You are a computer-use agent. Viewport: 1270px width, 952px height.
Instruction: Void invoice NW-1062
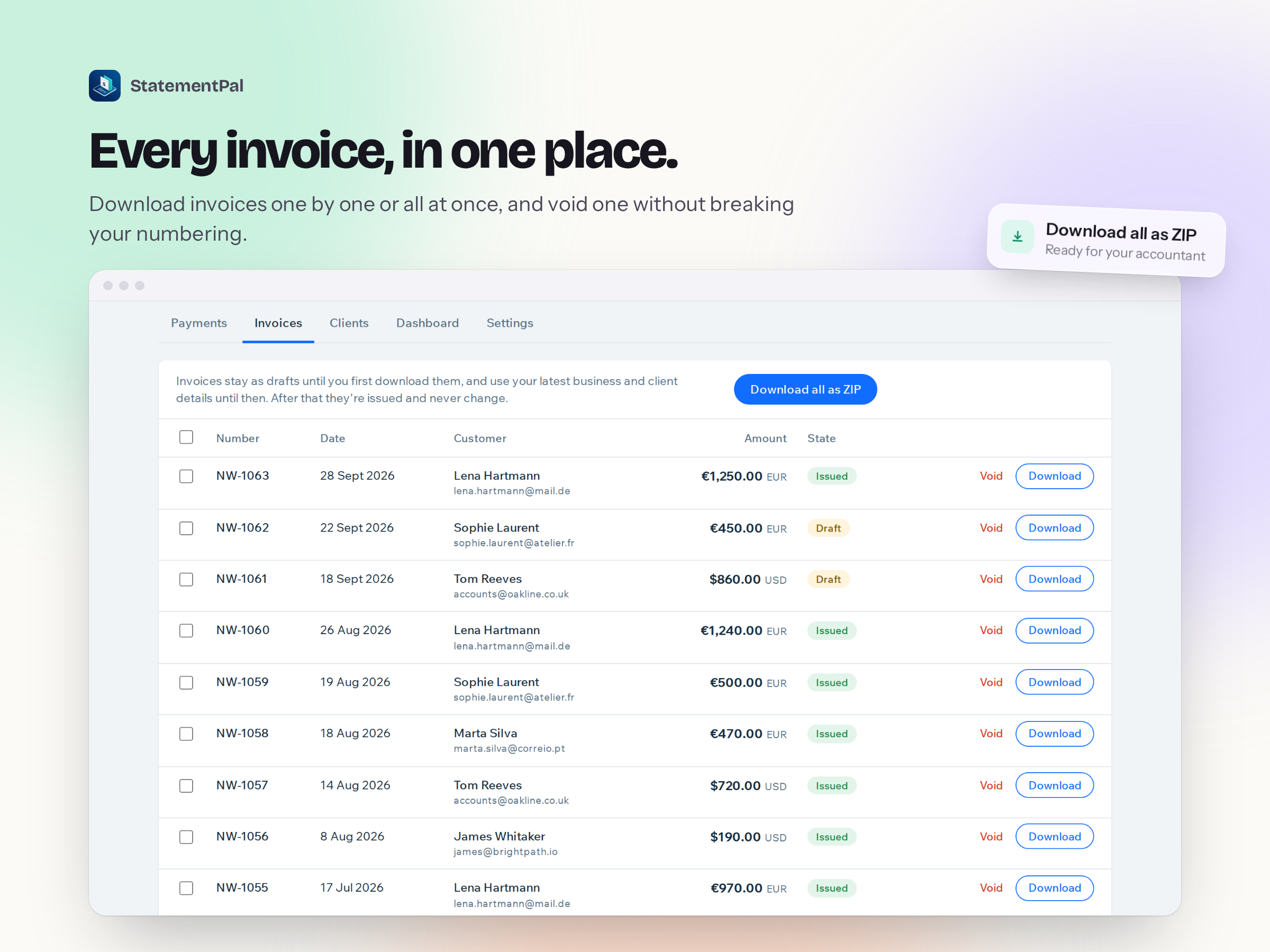[x=991, y=528]
